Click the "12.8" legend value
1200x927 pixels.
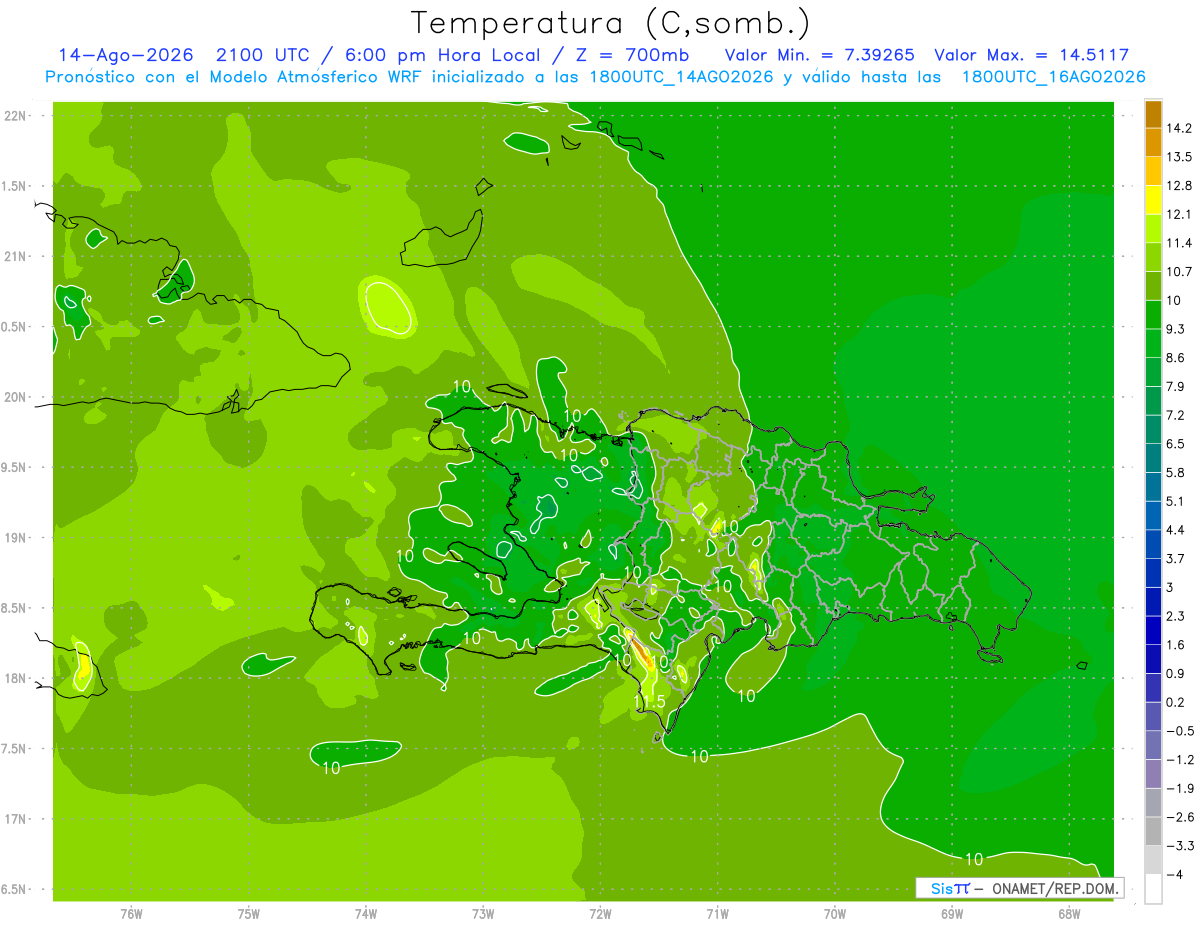(x=1178, y=186)
